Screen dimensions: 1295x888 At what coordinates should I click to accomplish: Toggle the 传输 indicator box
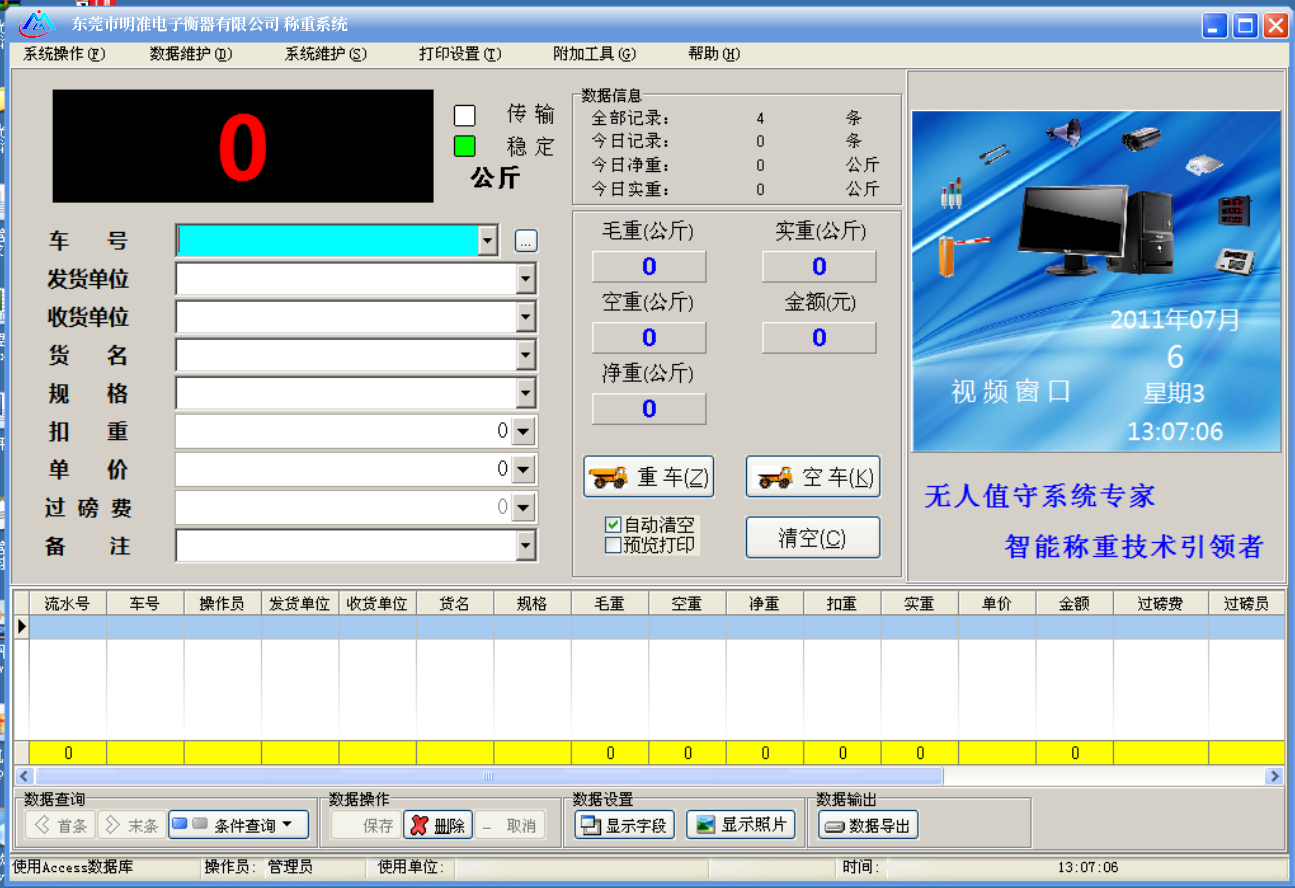pyautogui.click(x=464, y=115)
